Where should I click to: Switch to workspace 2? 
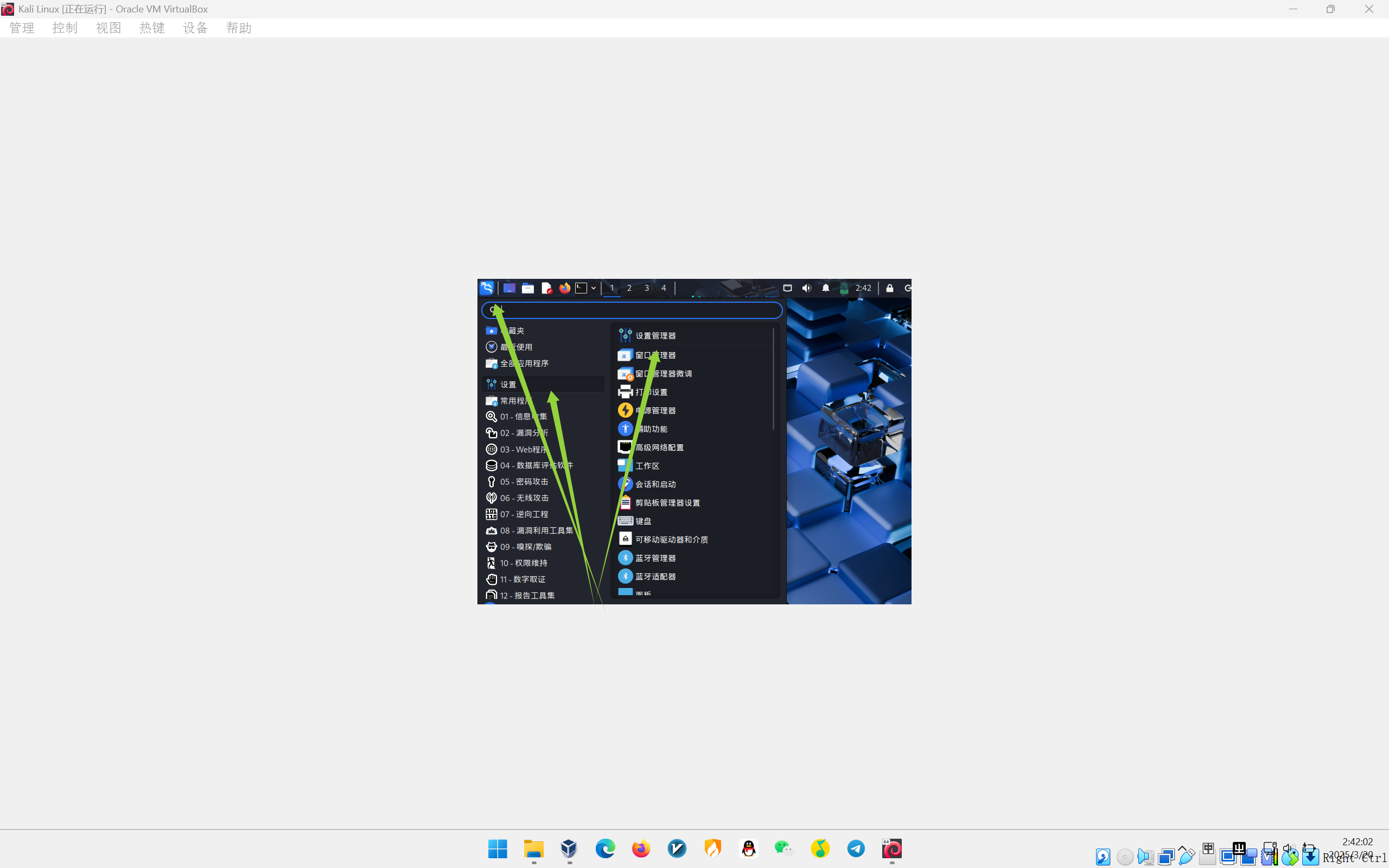click(629, 288)
